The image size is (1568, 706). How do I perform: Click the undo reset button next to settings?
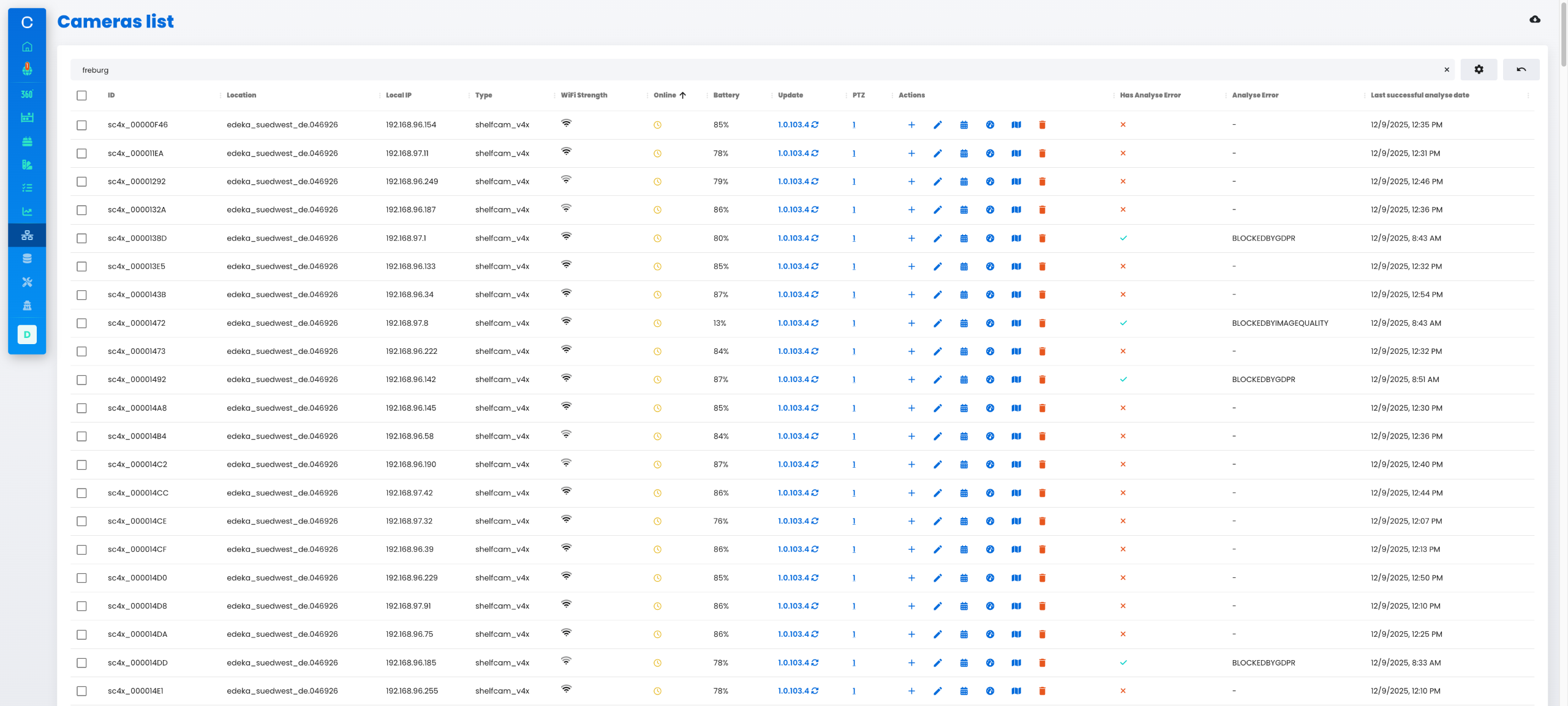pos(1521,70)
